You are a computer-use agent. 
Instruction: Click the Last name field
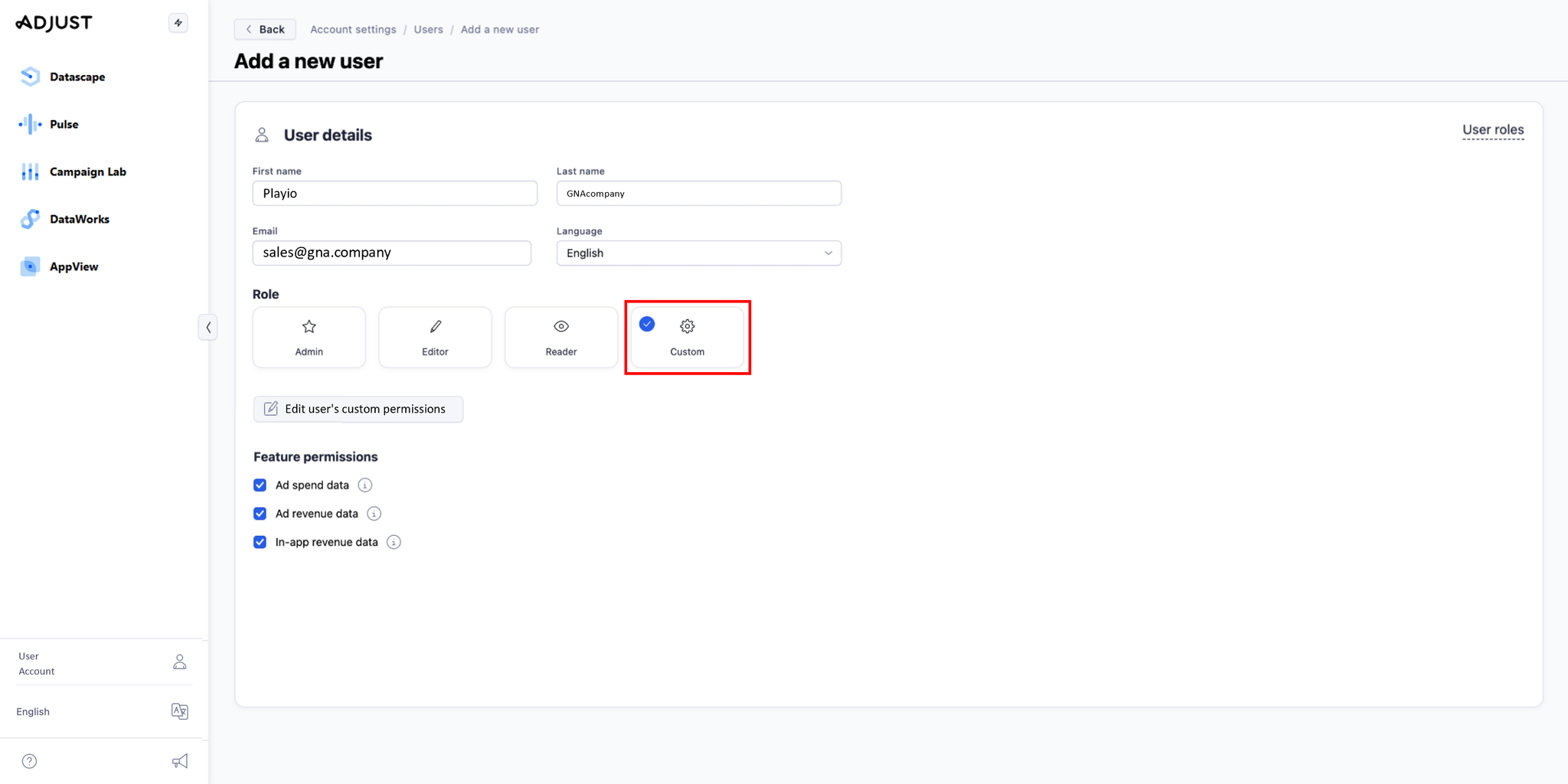(x=699, y=193)
